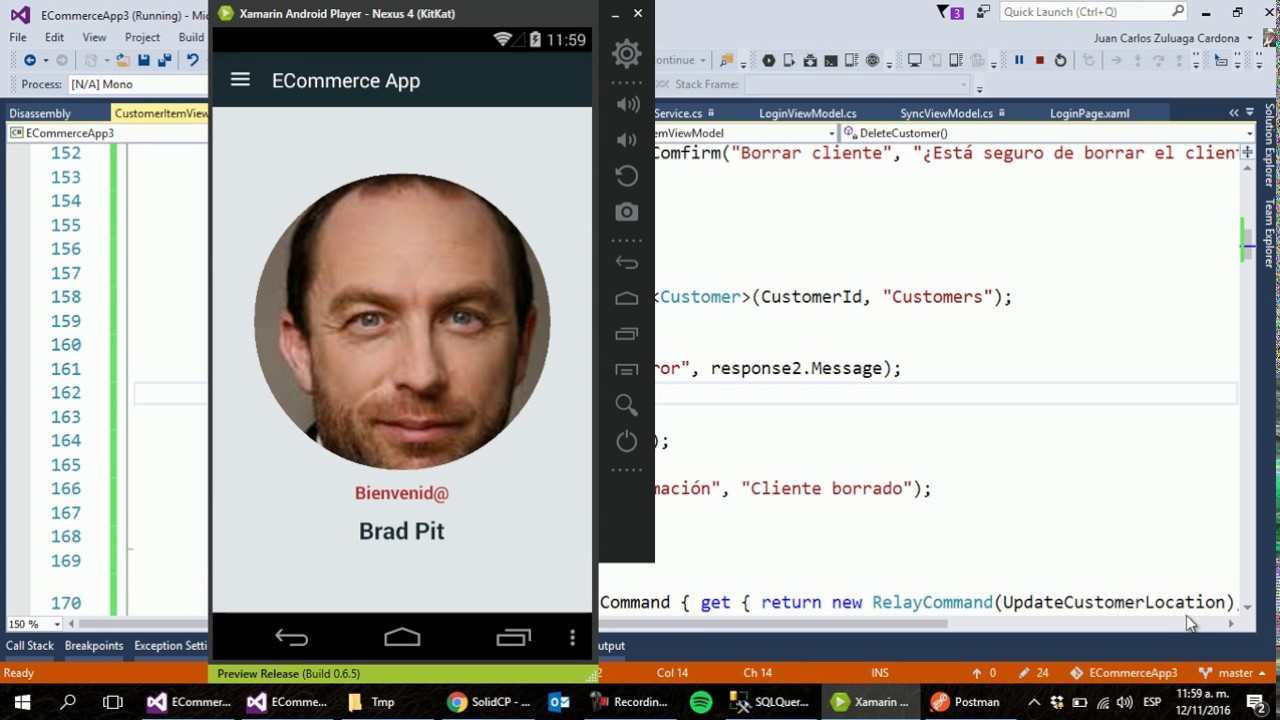Click Navigate Backward in Visual Studio toolbar
The image size is (1280, 720).
tap(30, 60)
